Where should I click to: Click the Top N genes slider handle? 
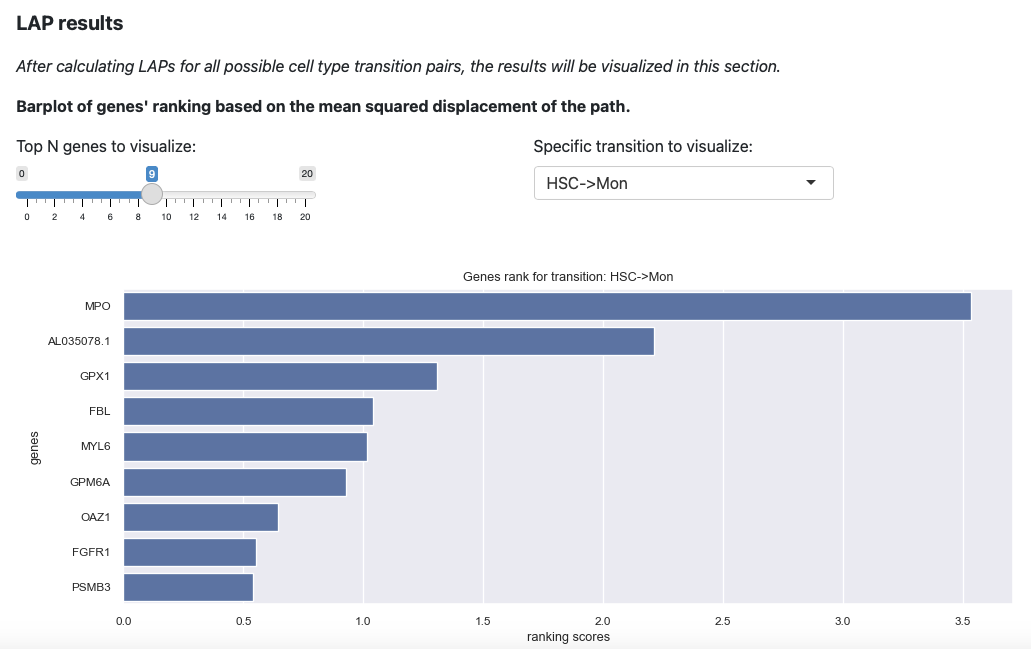152,194
